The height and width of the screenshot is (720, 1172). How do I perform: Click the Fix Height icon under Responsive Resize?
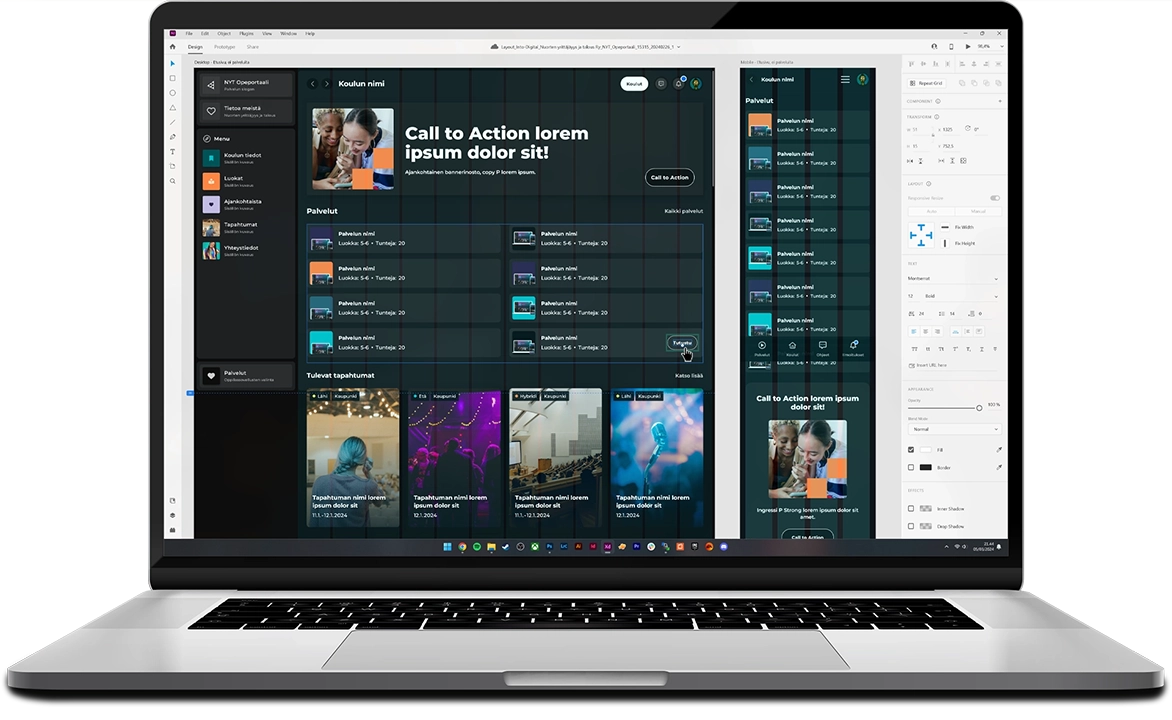pyautogui.click(x=944, y=243)
